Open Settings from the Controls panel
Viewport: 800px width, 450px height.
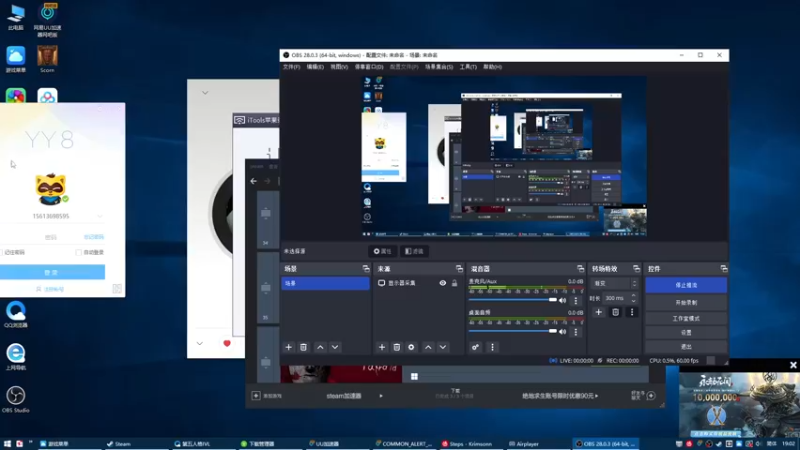[686, 333]
